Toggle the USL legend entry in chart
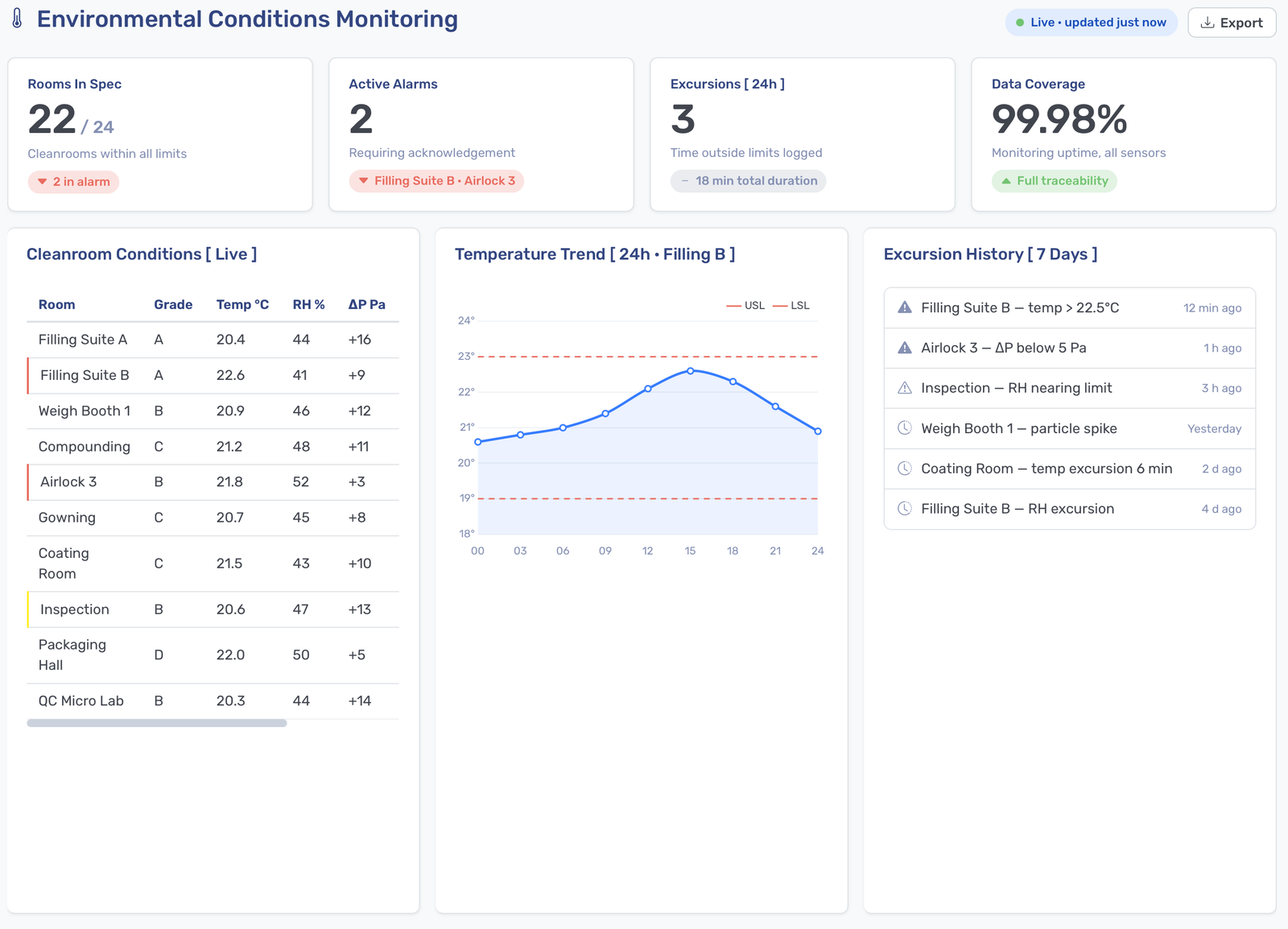 tap(745, 305)
